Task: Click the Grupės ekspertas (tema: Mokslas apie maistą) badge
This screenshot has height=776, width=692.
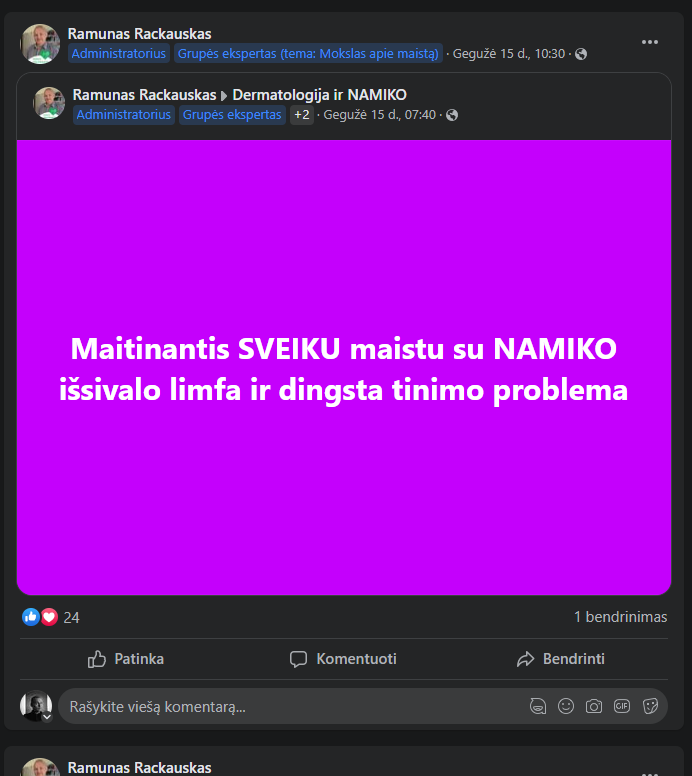Action: click(x=308, y=53)
